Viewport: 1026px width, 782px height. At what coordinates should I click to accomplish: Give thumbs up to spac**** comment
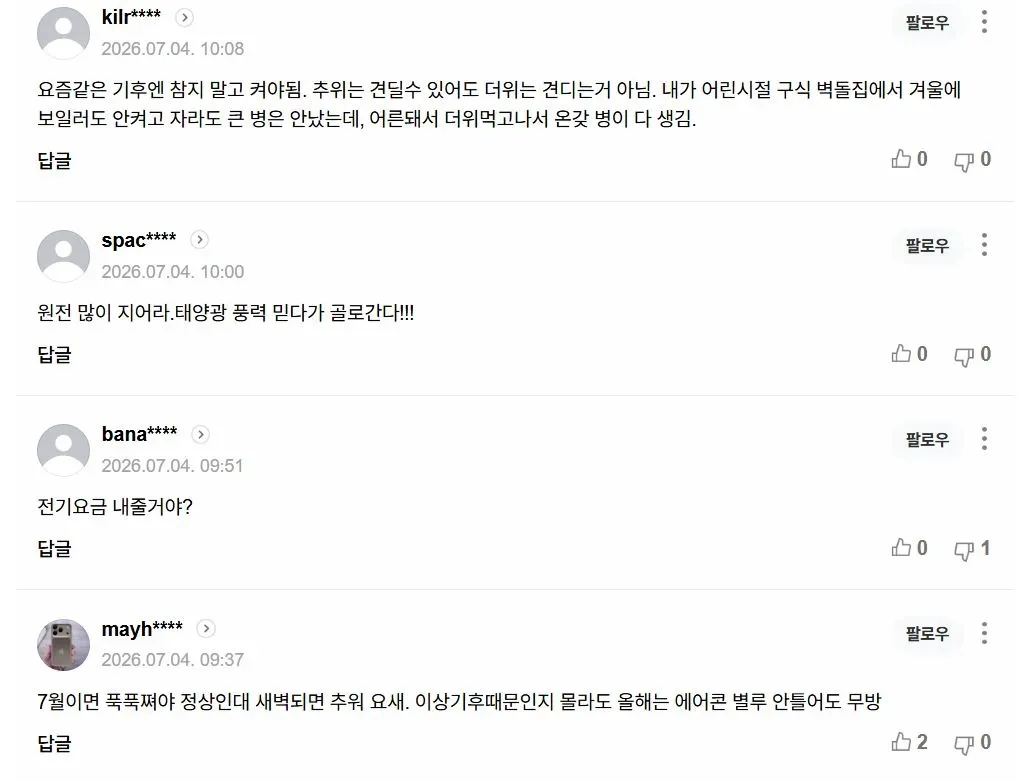pyautogui.click(x=901, y=353)
